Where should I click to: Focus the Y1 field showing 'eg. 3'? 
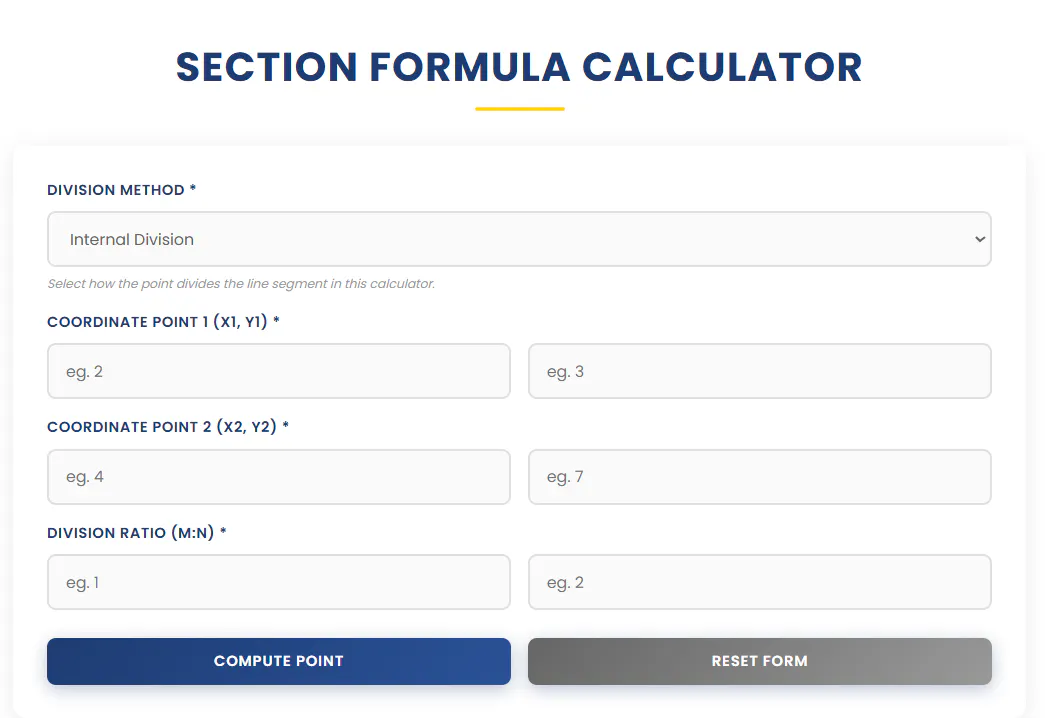(x=760, y=371)
